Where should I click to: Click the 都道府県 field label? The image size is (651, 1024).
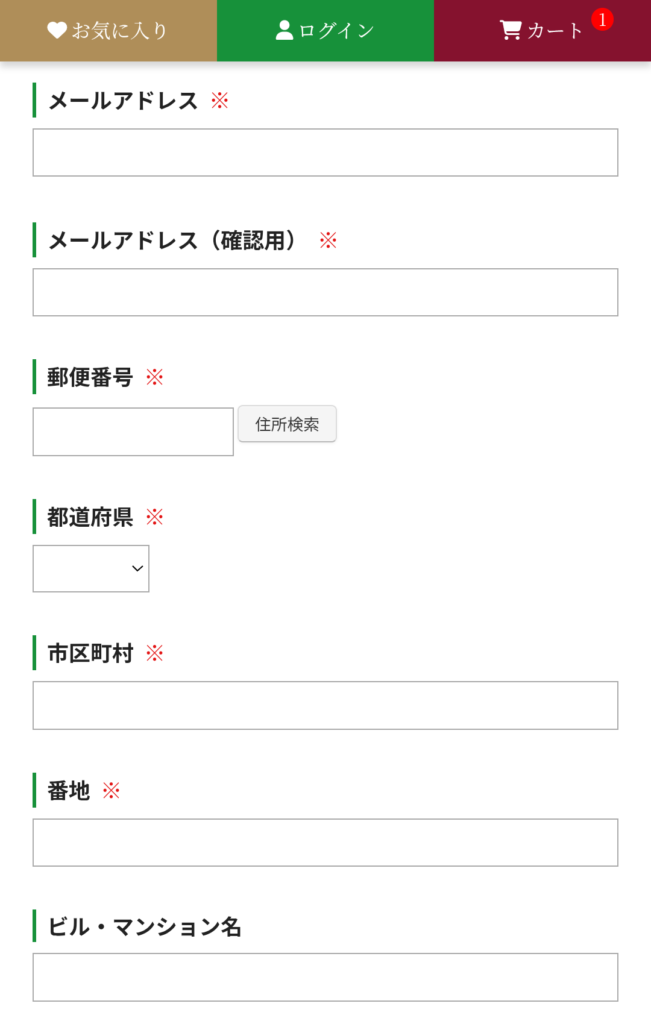[x=90, y=517]
